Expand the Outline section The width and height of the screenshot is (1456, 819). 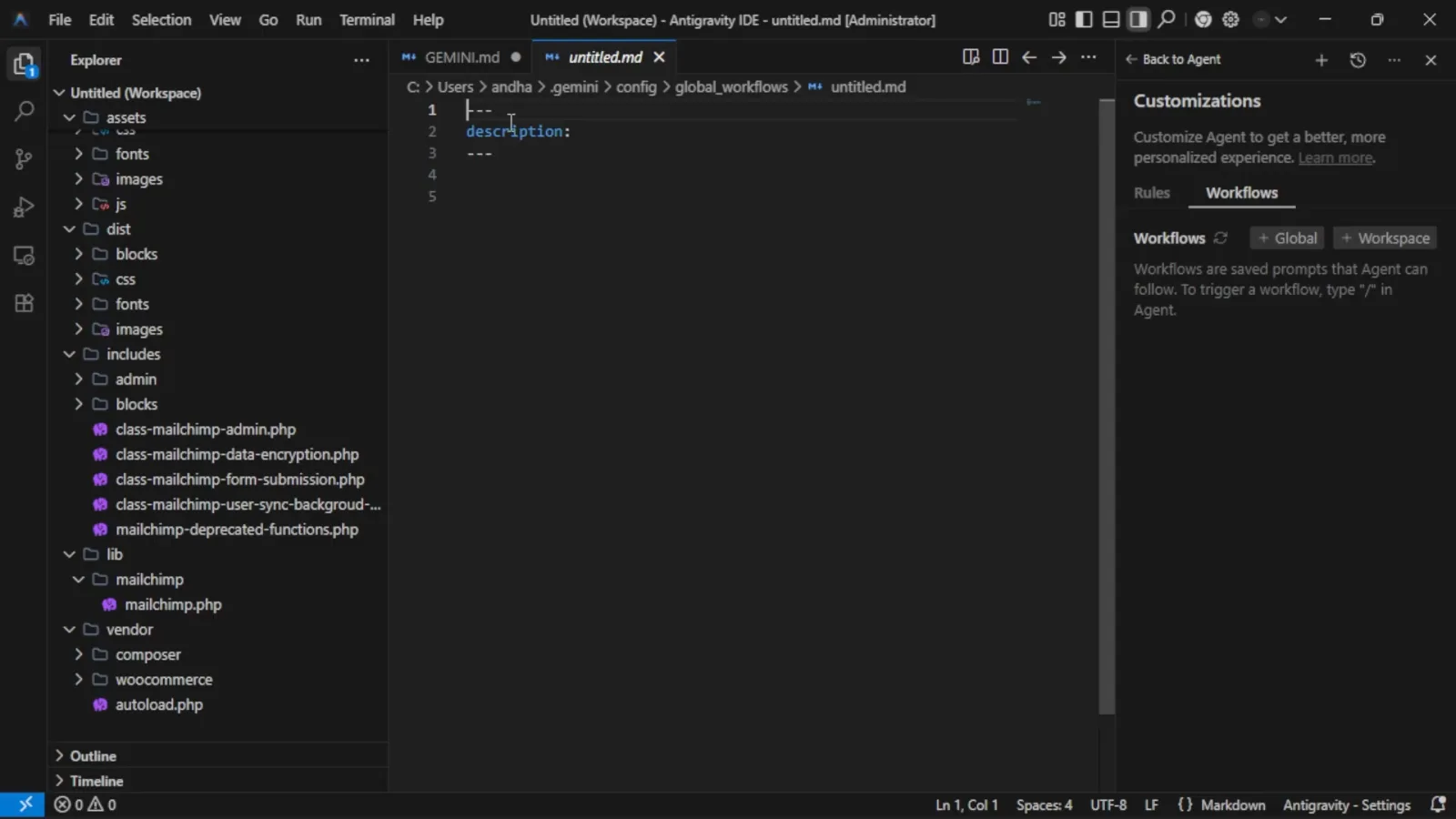(x=218, y=756)
